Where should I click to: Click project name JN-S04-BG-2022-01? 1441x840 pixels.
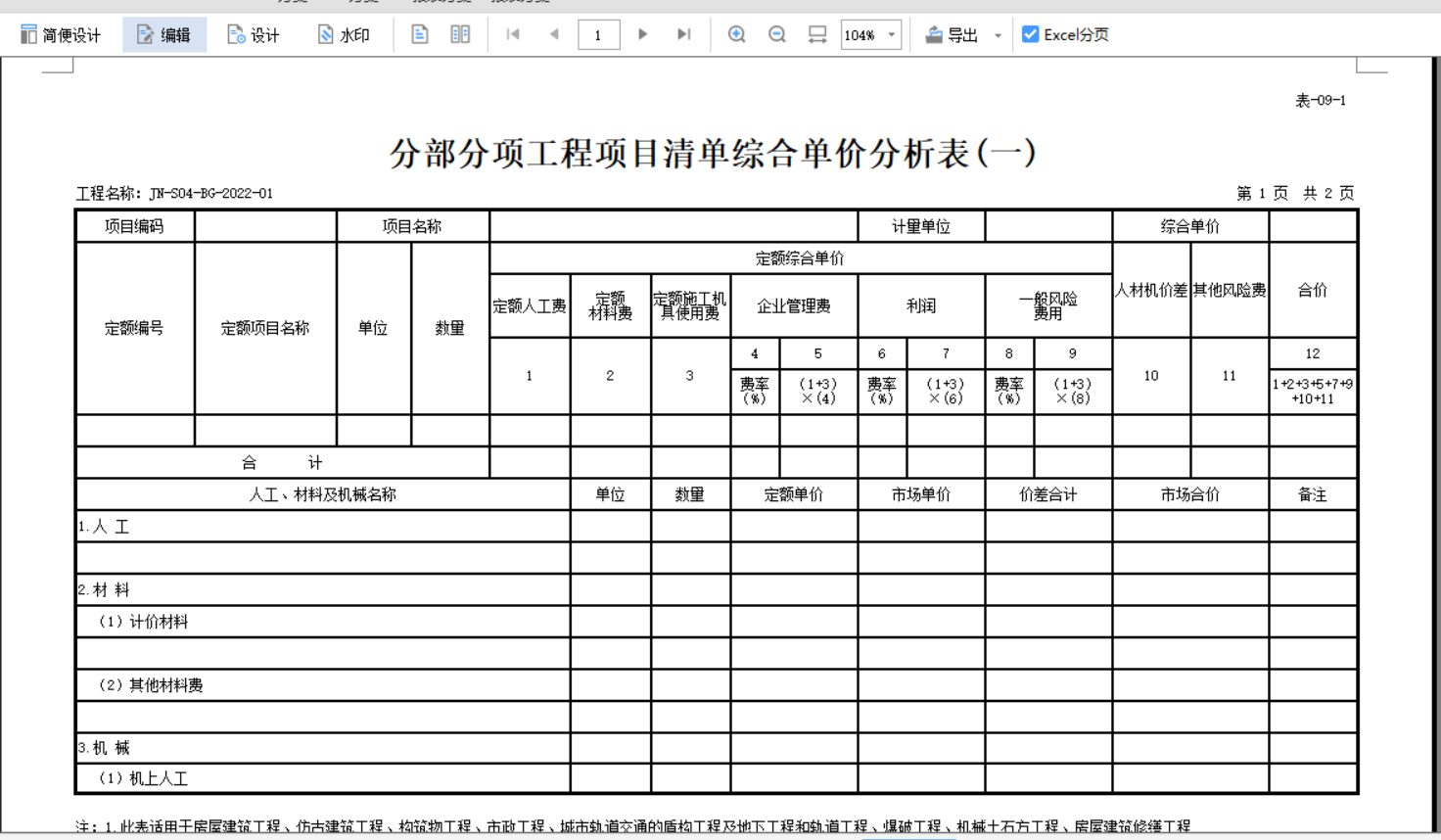(211, 193)
